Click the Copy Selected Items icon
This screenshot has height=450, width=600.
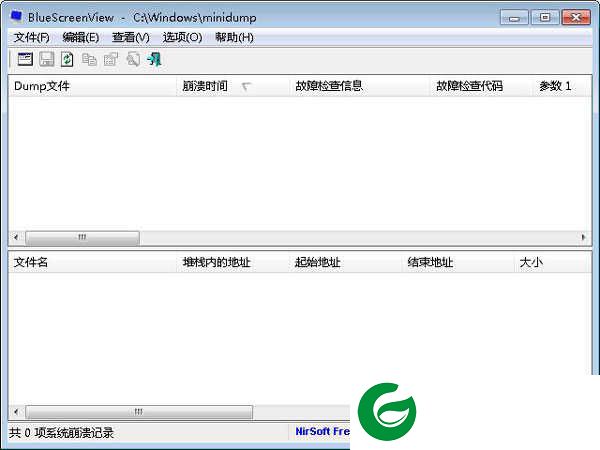coord(89,59)
